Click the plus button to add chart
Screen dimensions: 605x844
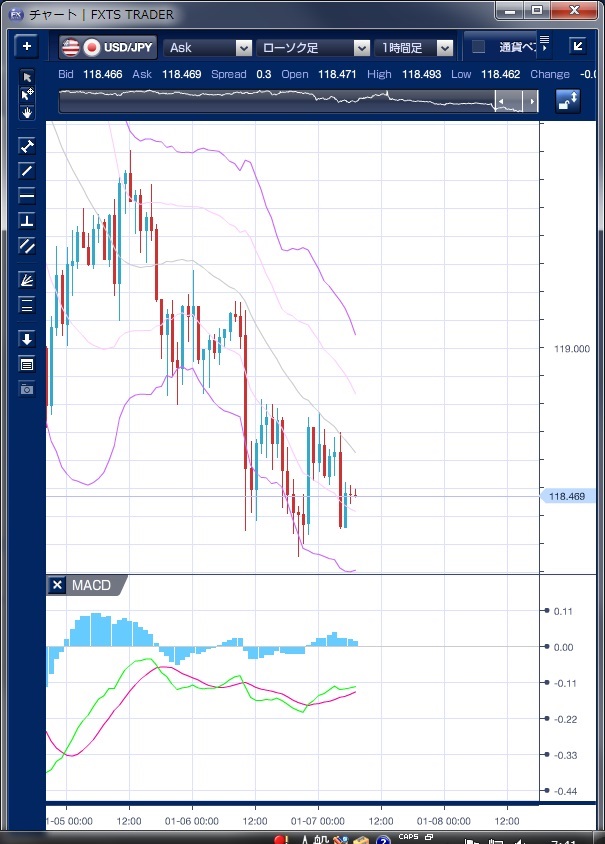26,46
